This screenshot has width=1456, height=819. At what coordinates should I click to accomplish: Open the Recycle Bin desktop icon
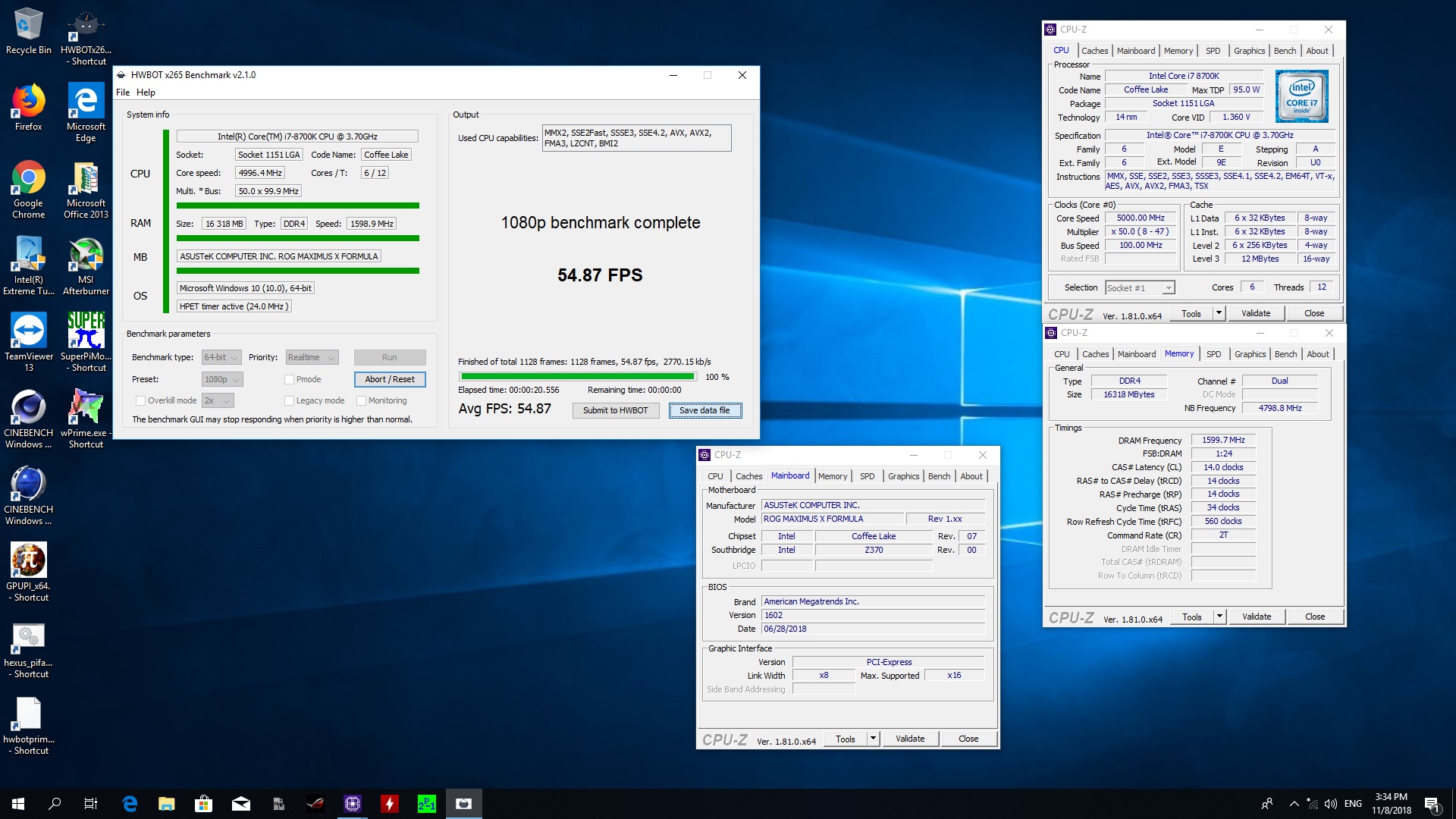click(x=28, y=30)
